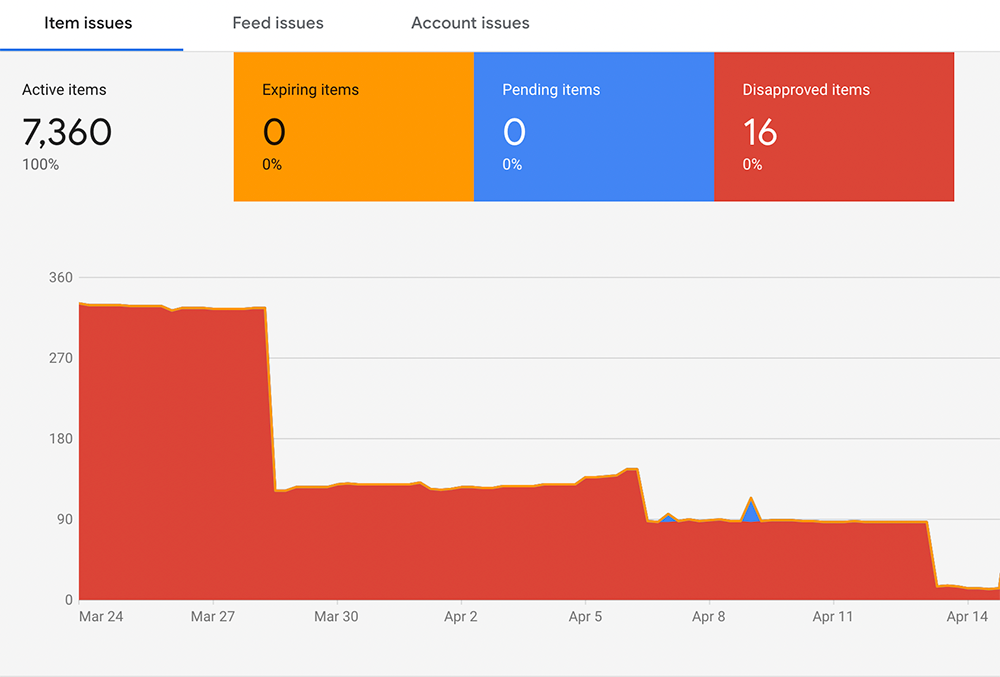Select the red Disapproved items card

tap(834, 127)
